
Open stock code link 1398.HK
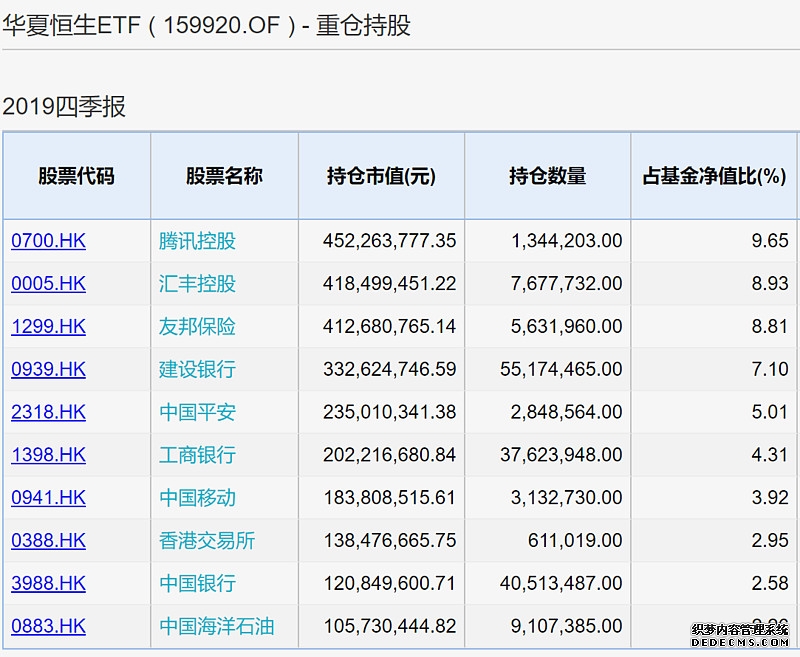(x=48, y=454)
